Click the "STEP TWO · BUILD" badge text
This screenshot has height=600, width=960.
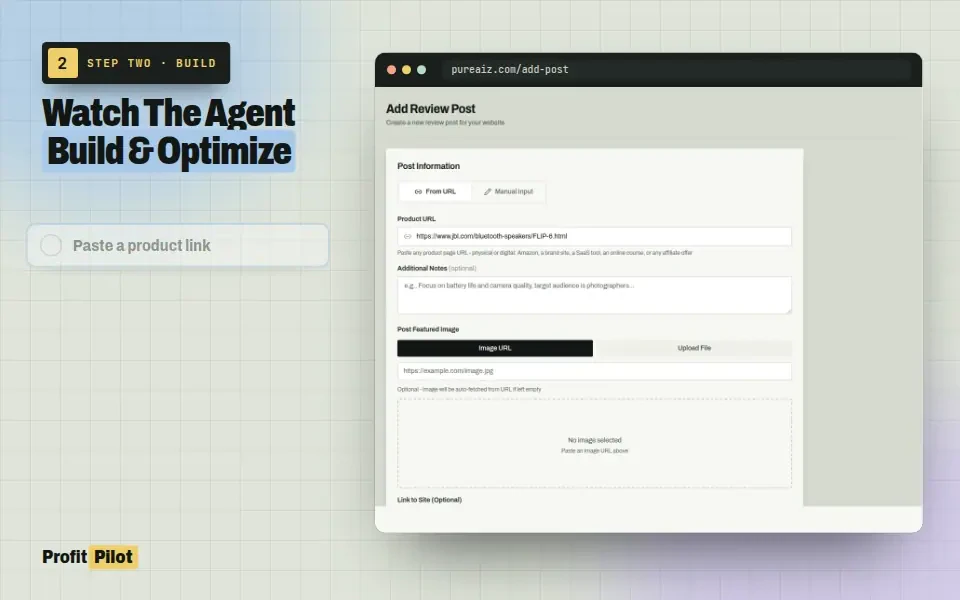point(151,63)
